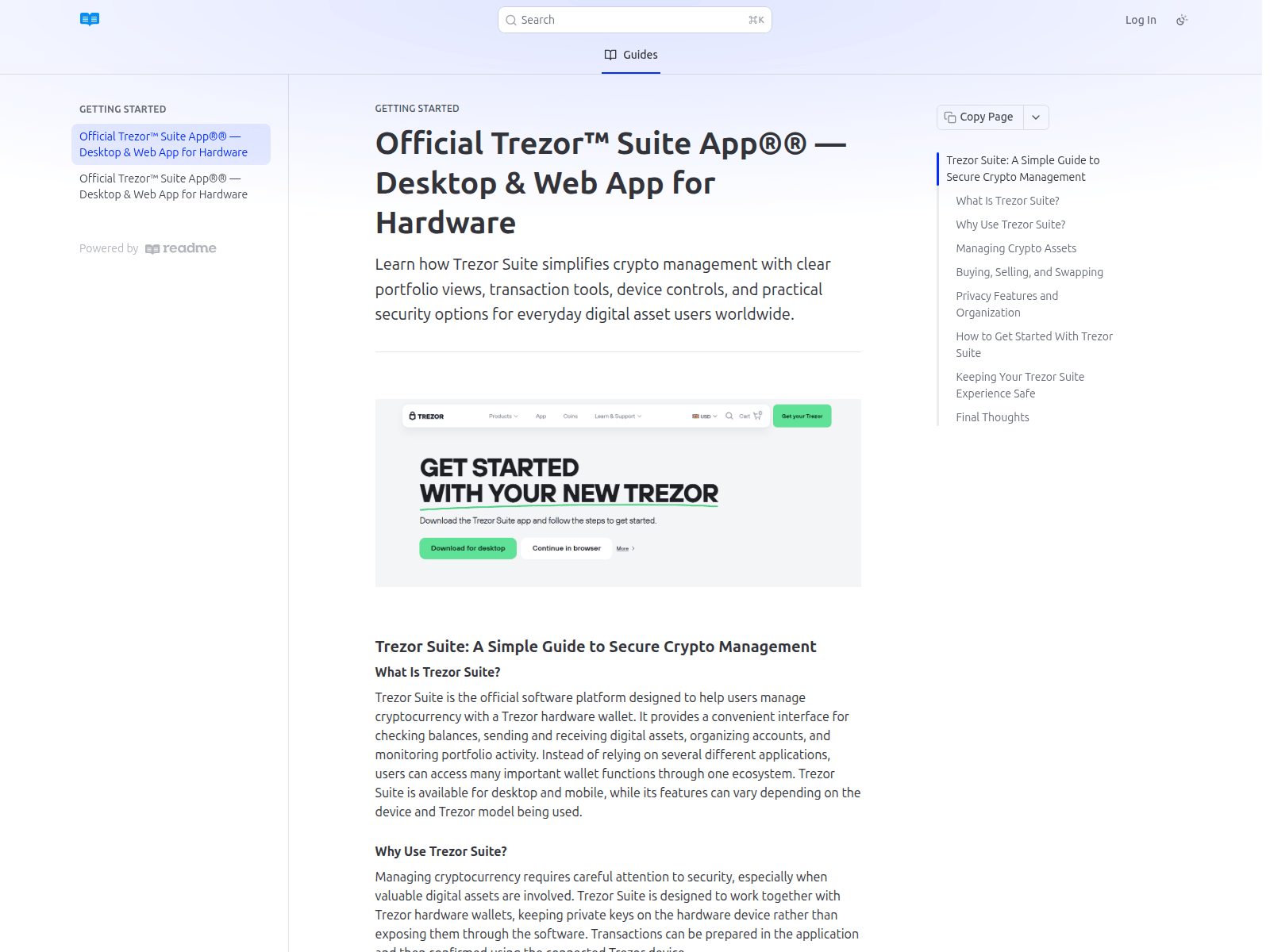Click the Copy Page button label
The height and width of the screenshot is (952, 1270).
tap(986, 117)
